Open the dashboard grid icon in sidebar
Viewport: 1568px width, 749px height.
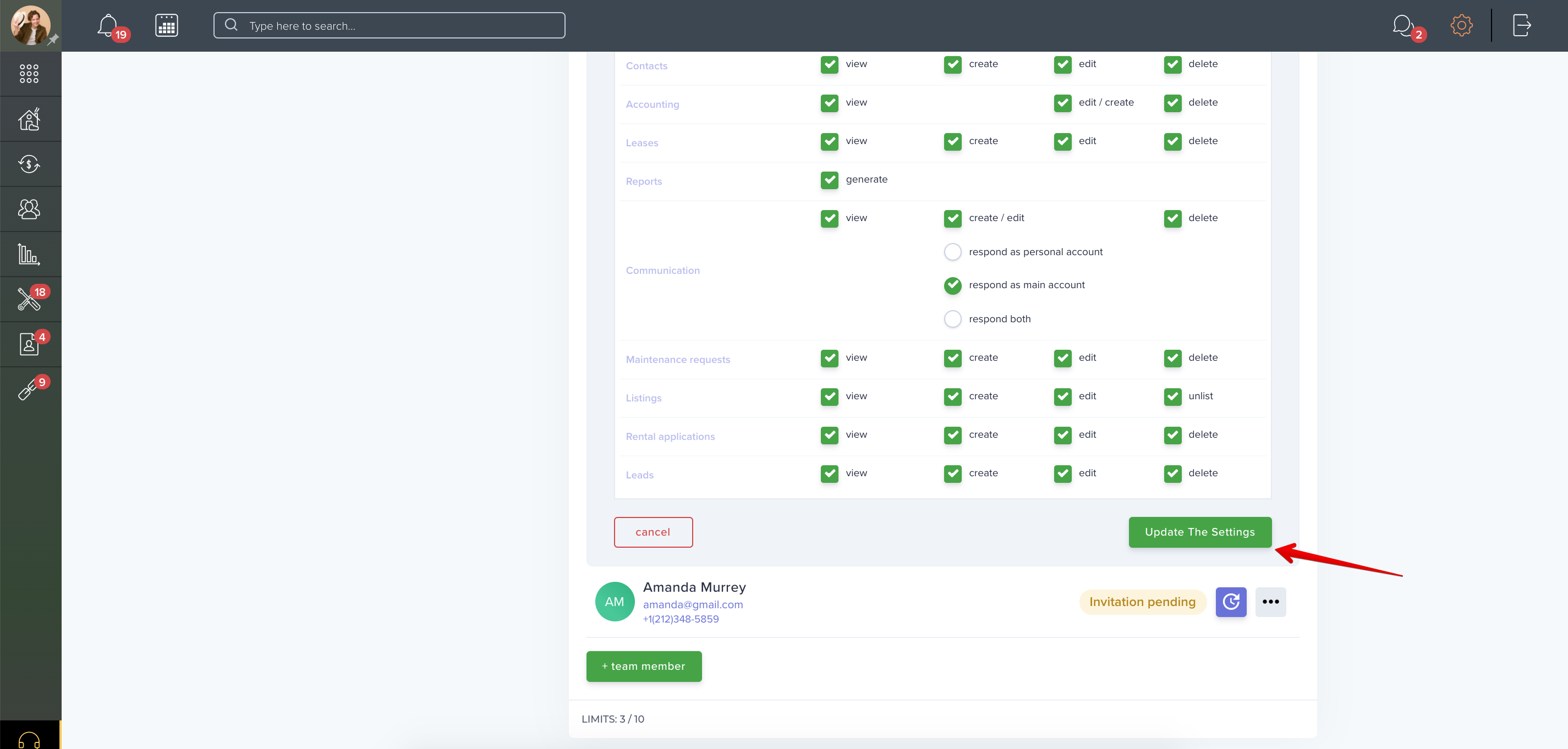click(29, 74)
